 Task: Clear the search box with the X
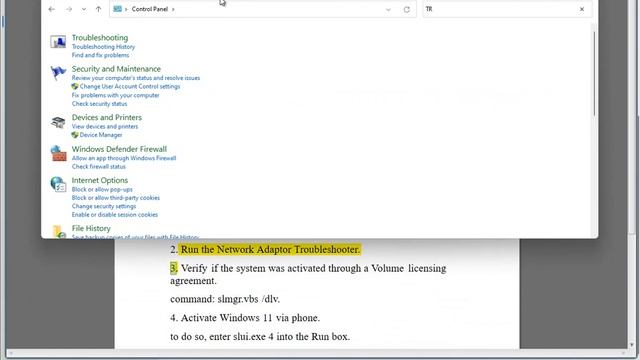(x=582, y=9)
